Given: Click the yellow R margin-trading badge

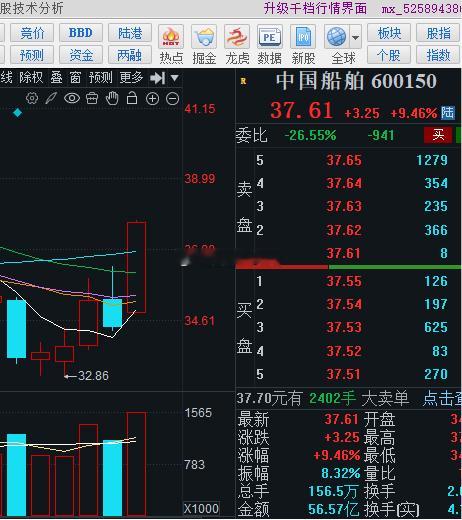Looking at the screenshot, I should pos(243,81).
